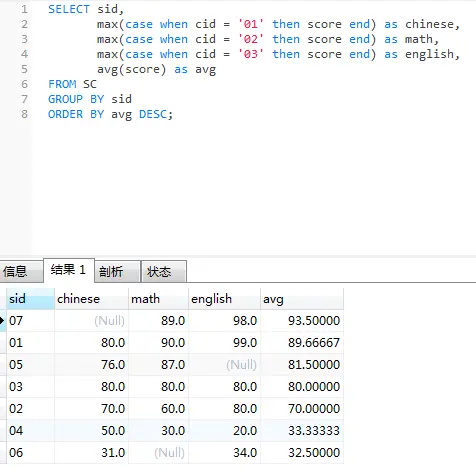The height and width of the screenshot is (473, 476).
Task: Select sid cell 06
Action: point(30,453)
